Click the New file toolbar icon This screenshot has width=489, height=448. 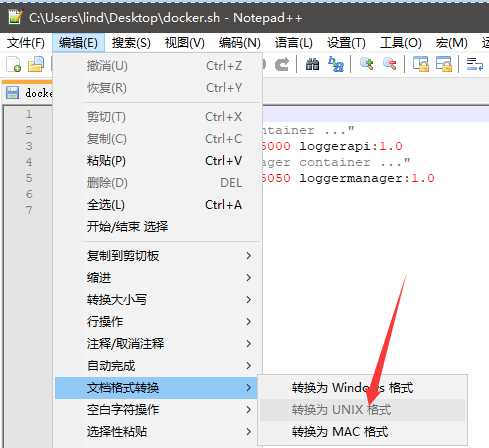point(14,64)
